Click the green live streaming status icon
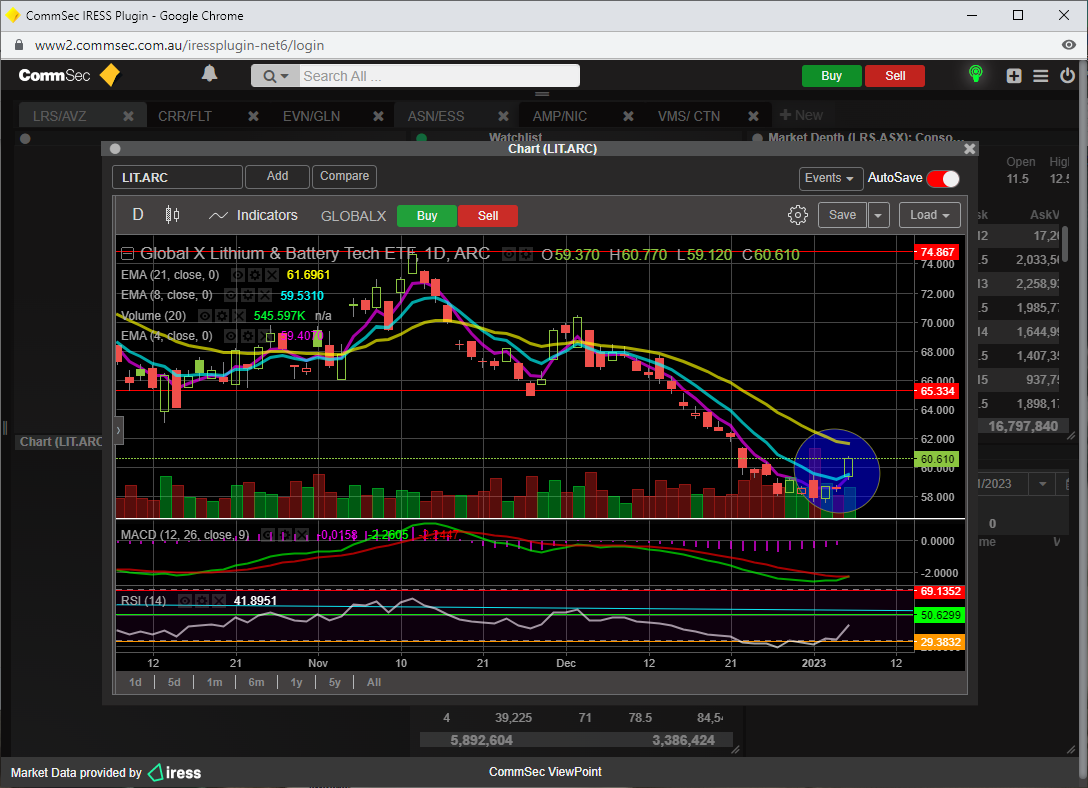The height and width of the screenshot is (788, 1088). pos(976,74)
